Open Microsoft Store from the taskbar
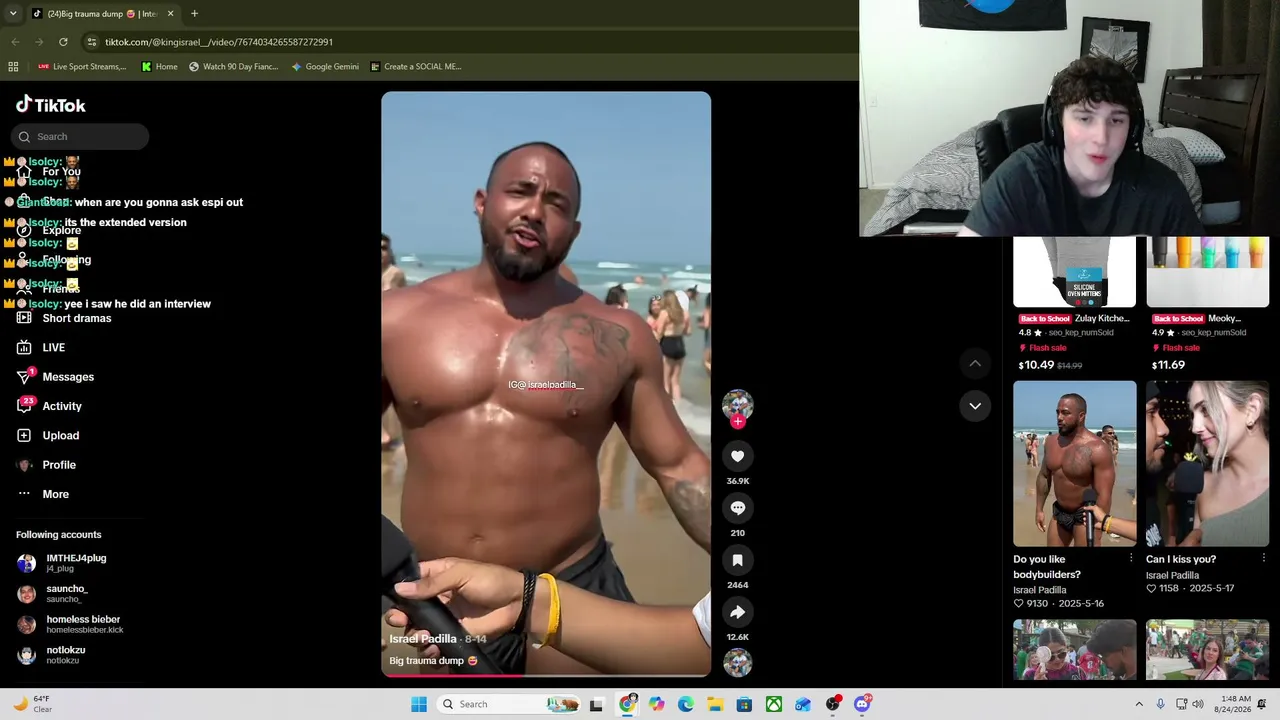 tap(744, 704)
